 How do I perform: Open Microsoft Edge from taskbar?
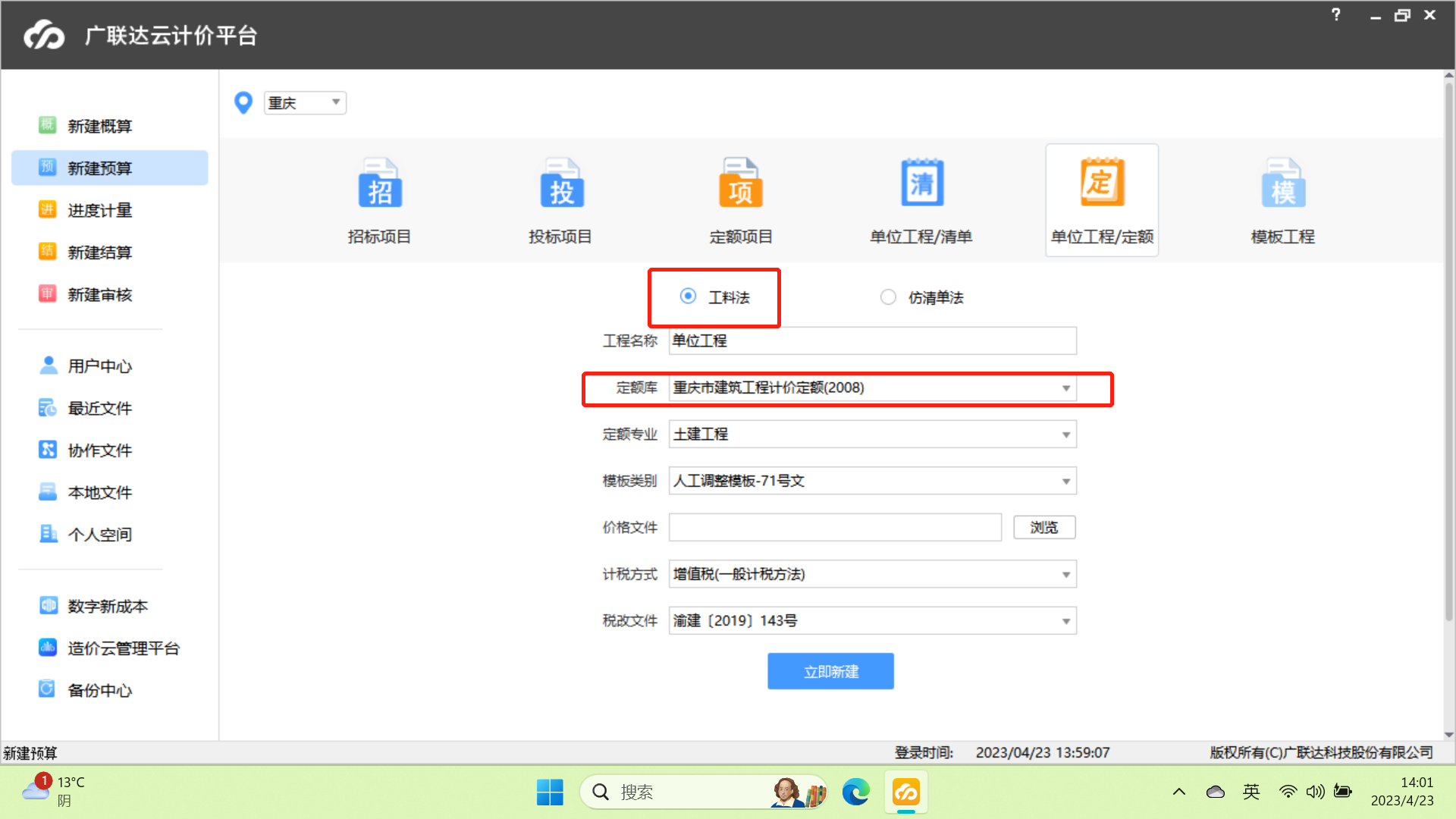click(x=856, y=792)
